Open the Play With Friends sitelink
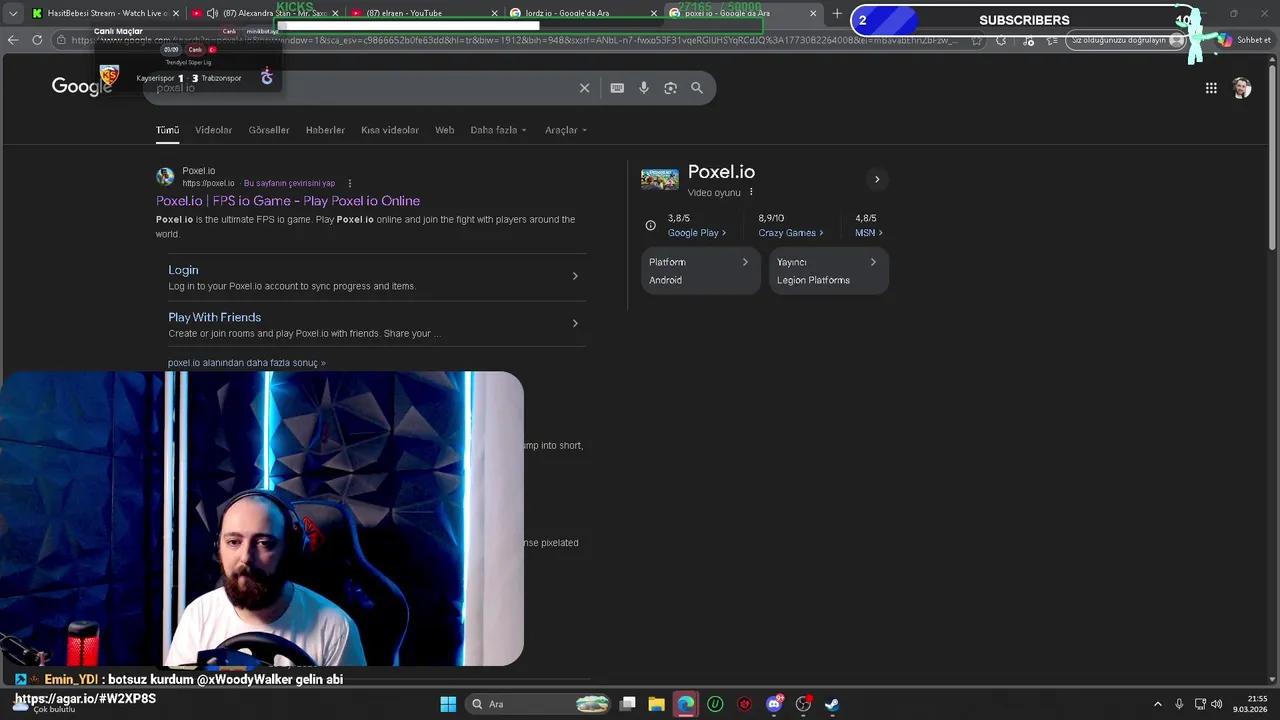The height and width of the screenshot is (720, 1280). [x=214, y=317]
